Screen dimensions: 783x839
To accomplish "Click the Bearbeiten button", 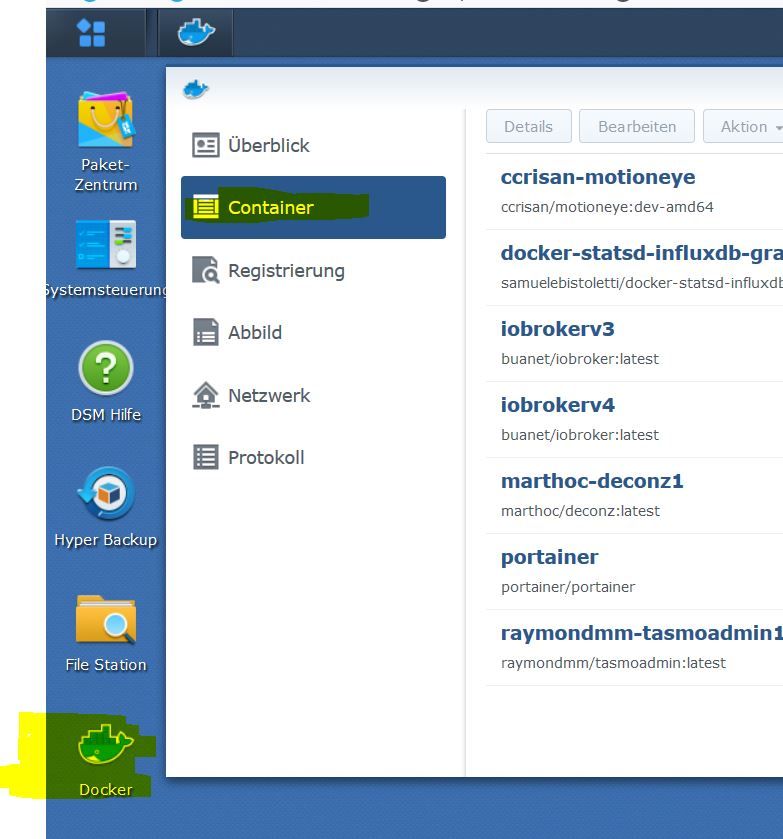I will click(637, 126).
